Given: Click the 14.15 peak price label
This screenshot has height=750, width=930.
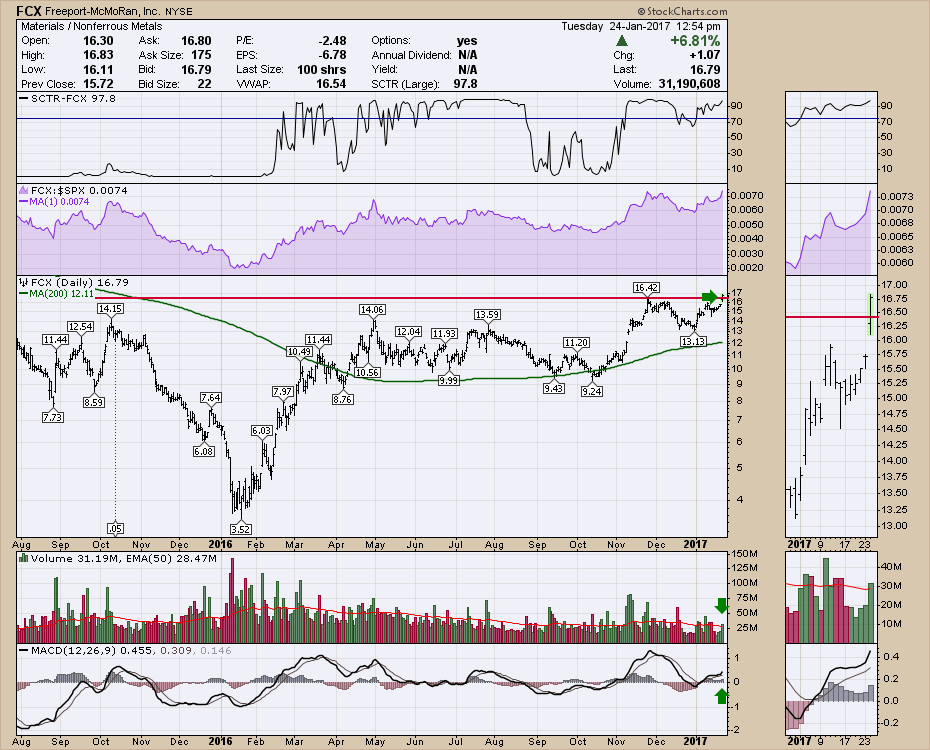Looking at the screenshot, I should coord(109,309).
